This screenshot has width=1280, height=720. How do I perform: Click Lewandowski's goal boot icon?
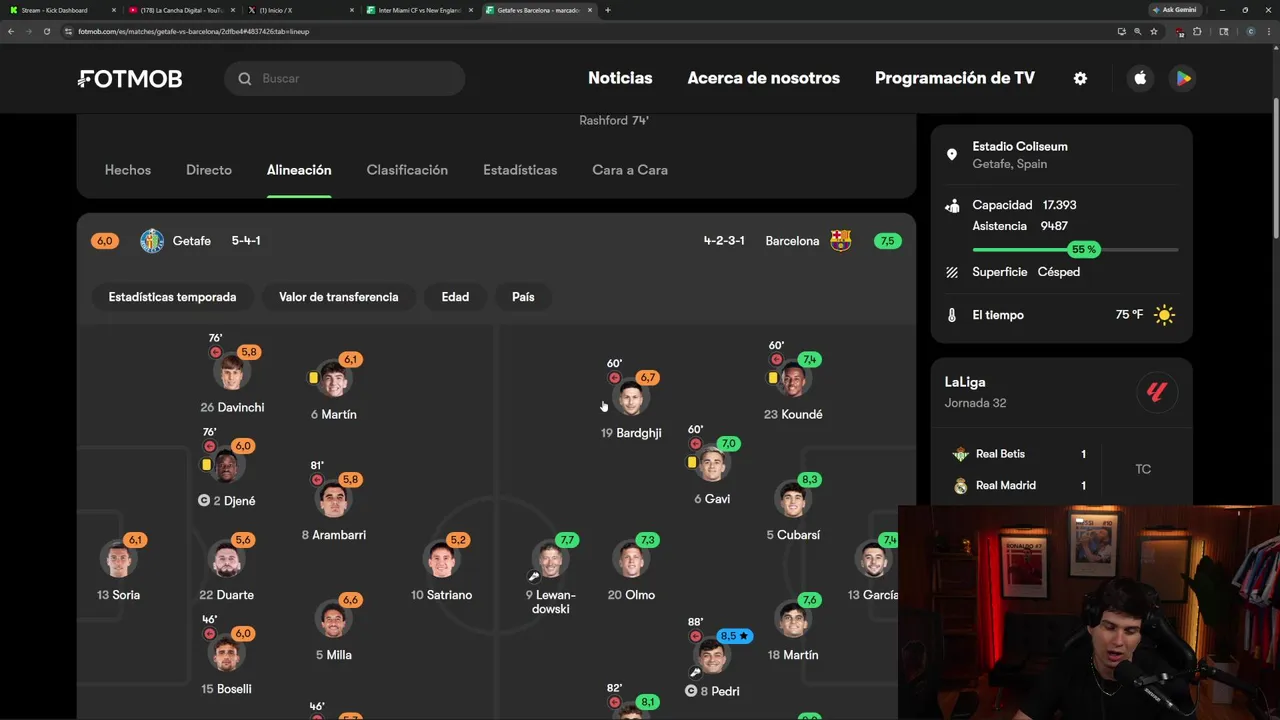point(534,576)
